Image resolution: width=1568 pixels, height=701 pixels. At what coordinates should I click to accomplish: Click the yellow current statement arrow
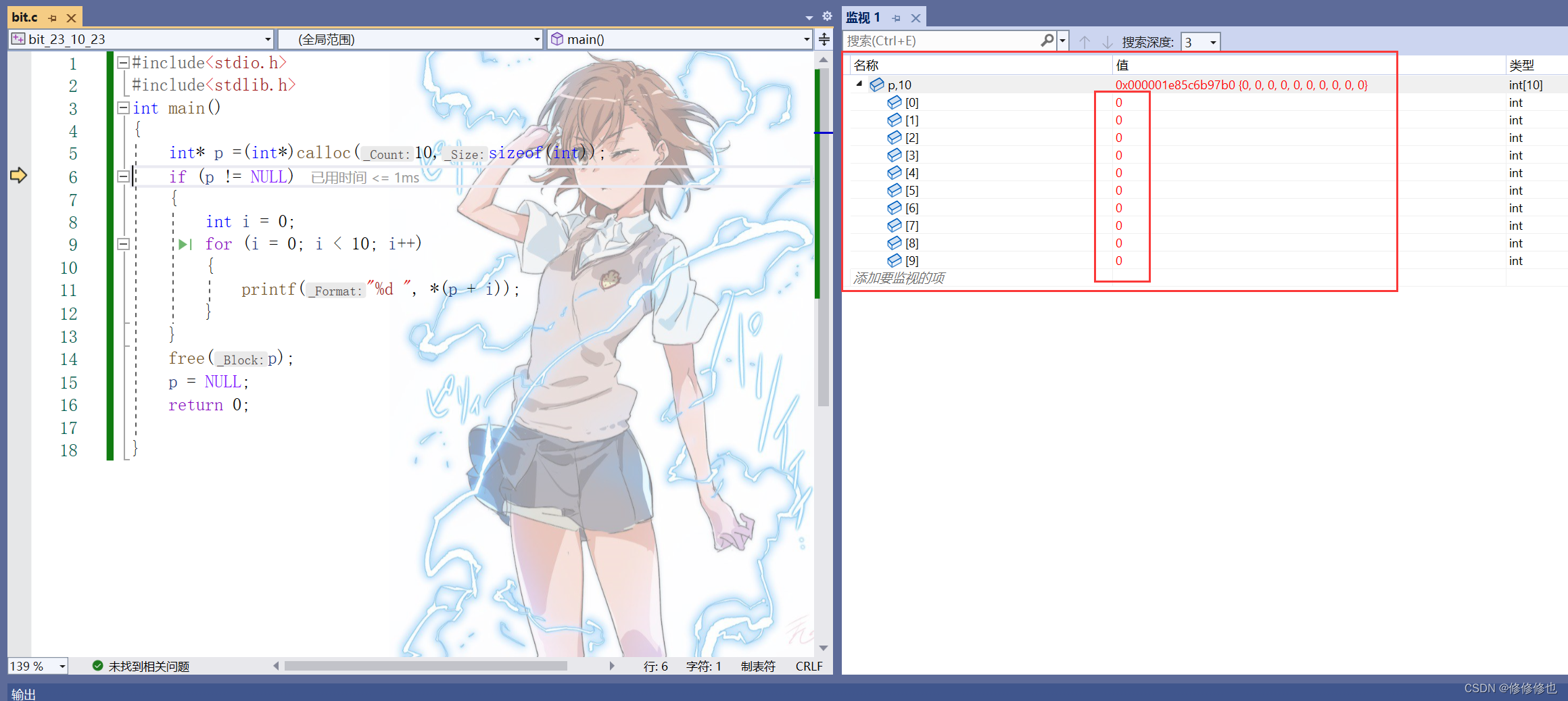[x=18, y=176]
